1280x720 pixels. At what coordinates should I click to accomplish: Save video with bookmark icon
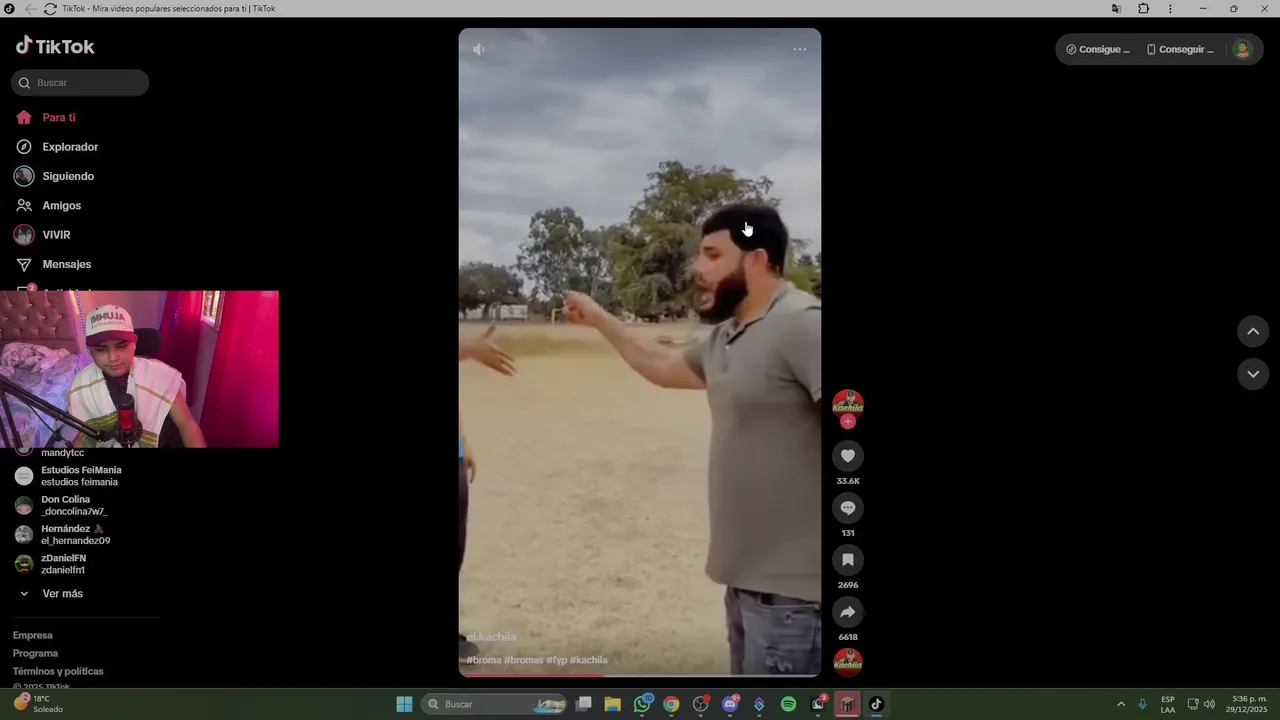[x=848, y=560]
